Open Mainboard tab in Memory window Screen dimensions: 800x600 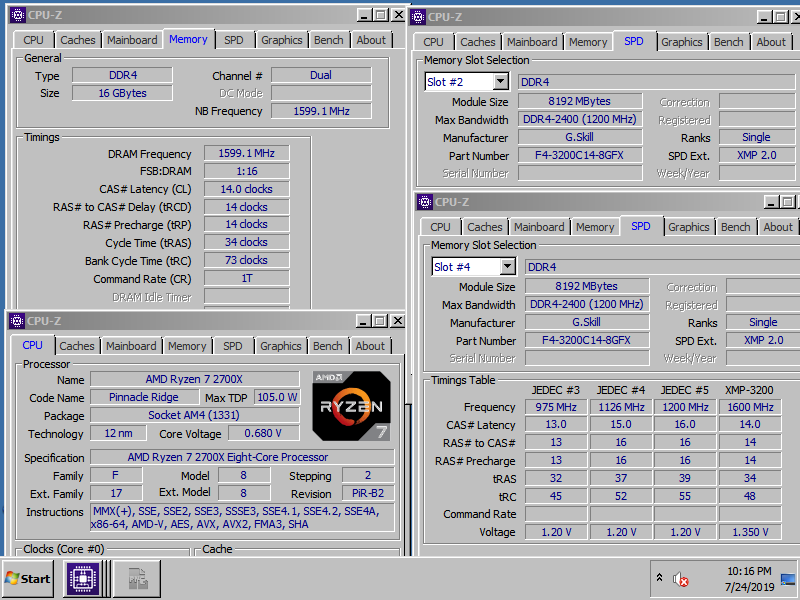(132, 40)
